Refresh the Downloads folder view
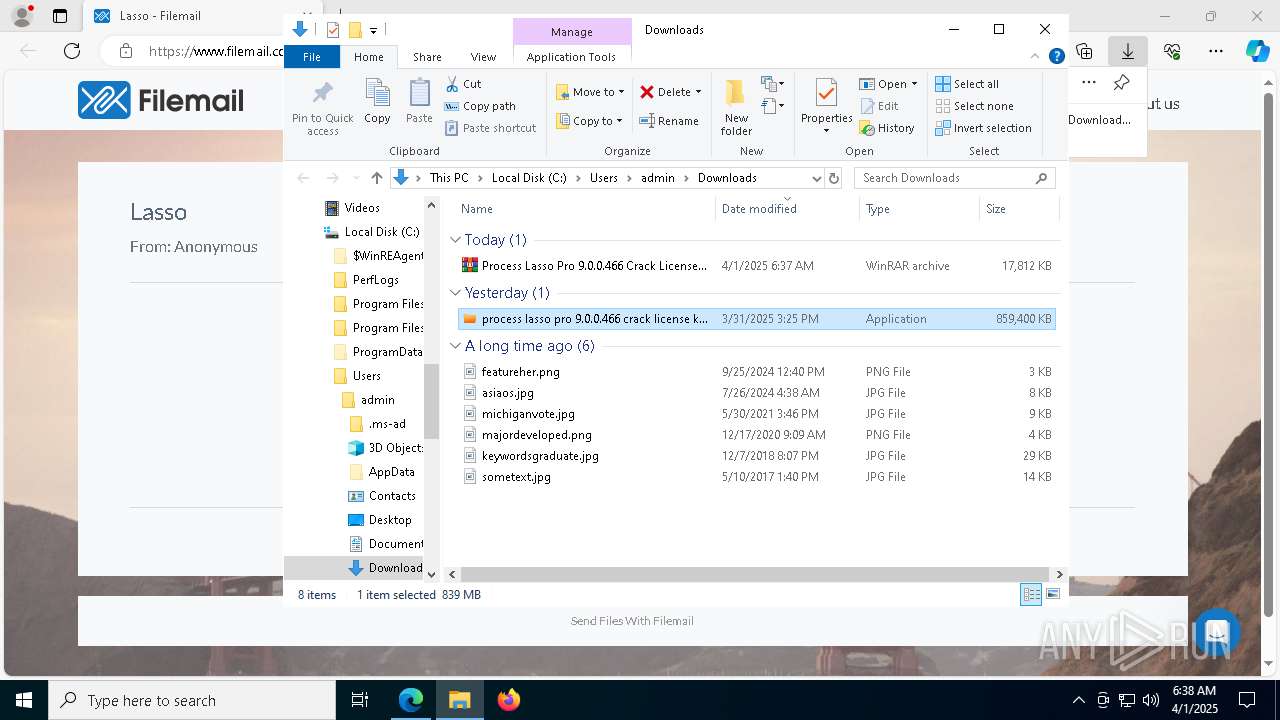1280x720 pixels. click(x=834, y=178)
